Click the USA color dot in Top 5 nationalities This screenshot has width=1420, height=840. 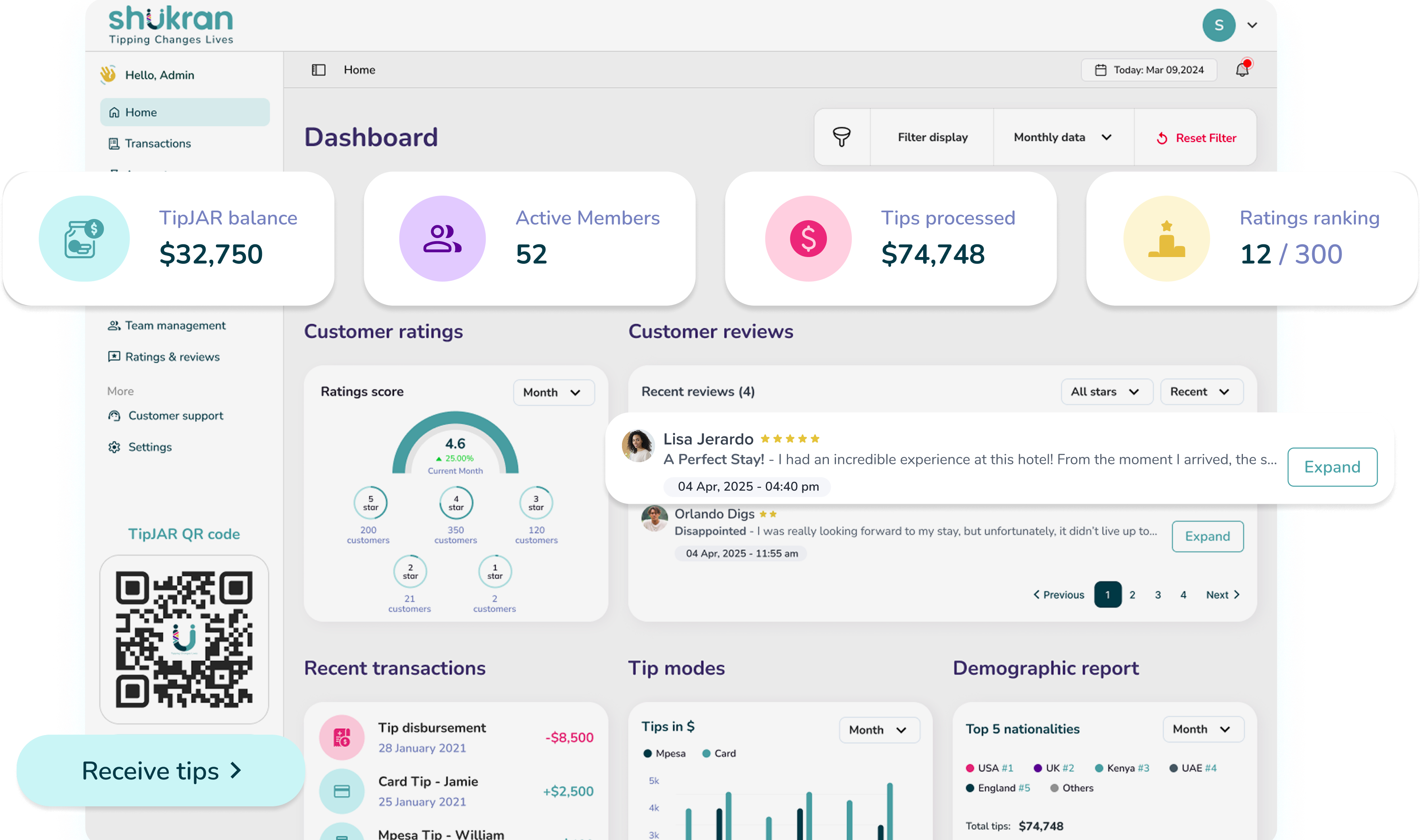(x=970, y=768)
